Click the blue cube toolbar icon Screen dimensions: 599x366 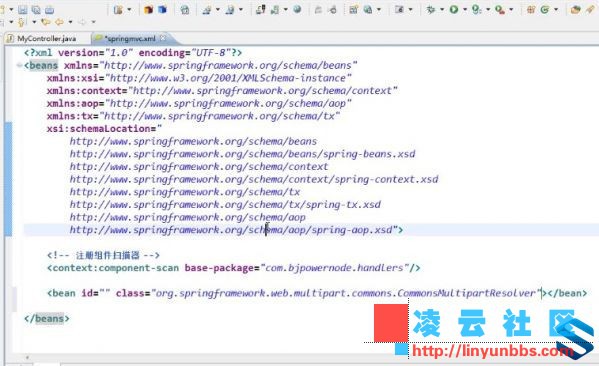tap(162, 10)
